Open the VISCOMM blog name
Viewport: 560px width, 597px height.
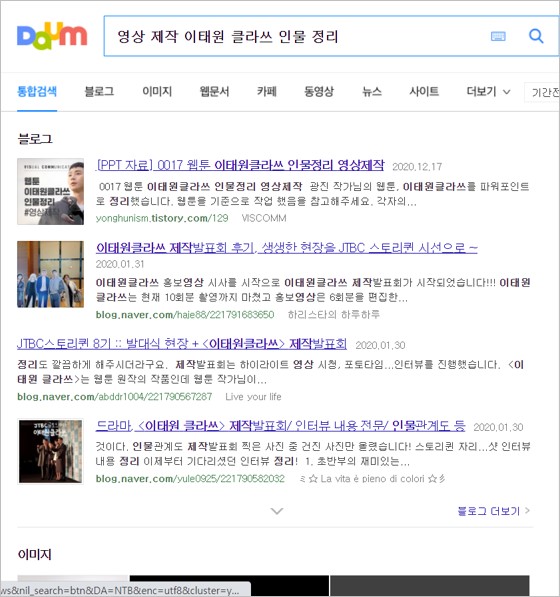point(264,218)
